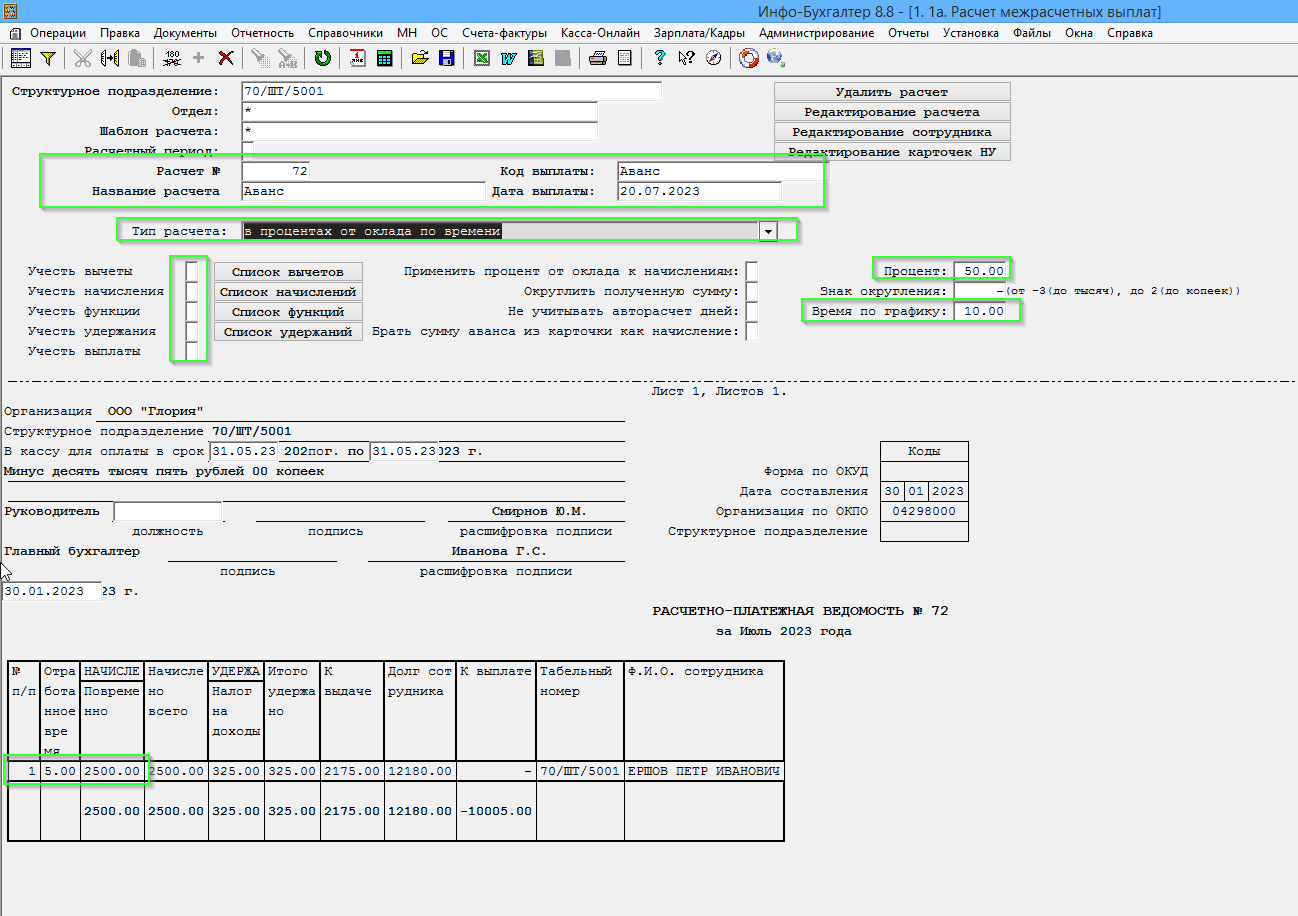The width and height of the screenshot is (1298, 916).
Task: Toggle the Учесть выплаты checkbox
Action: point(192,351)
